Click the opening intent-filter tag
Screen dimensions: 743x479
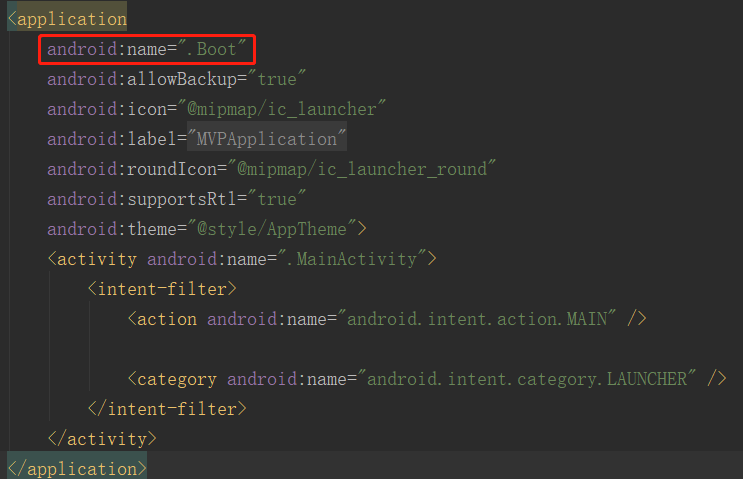click(x=162, y=289)
